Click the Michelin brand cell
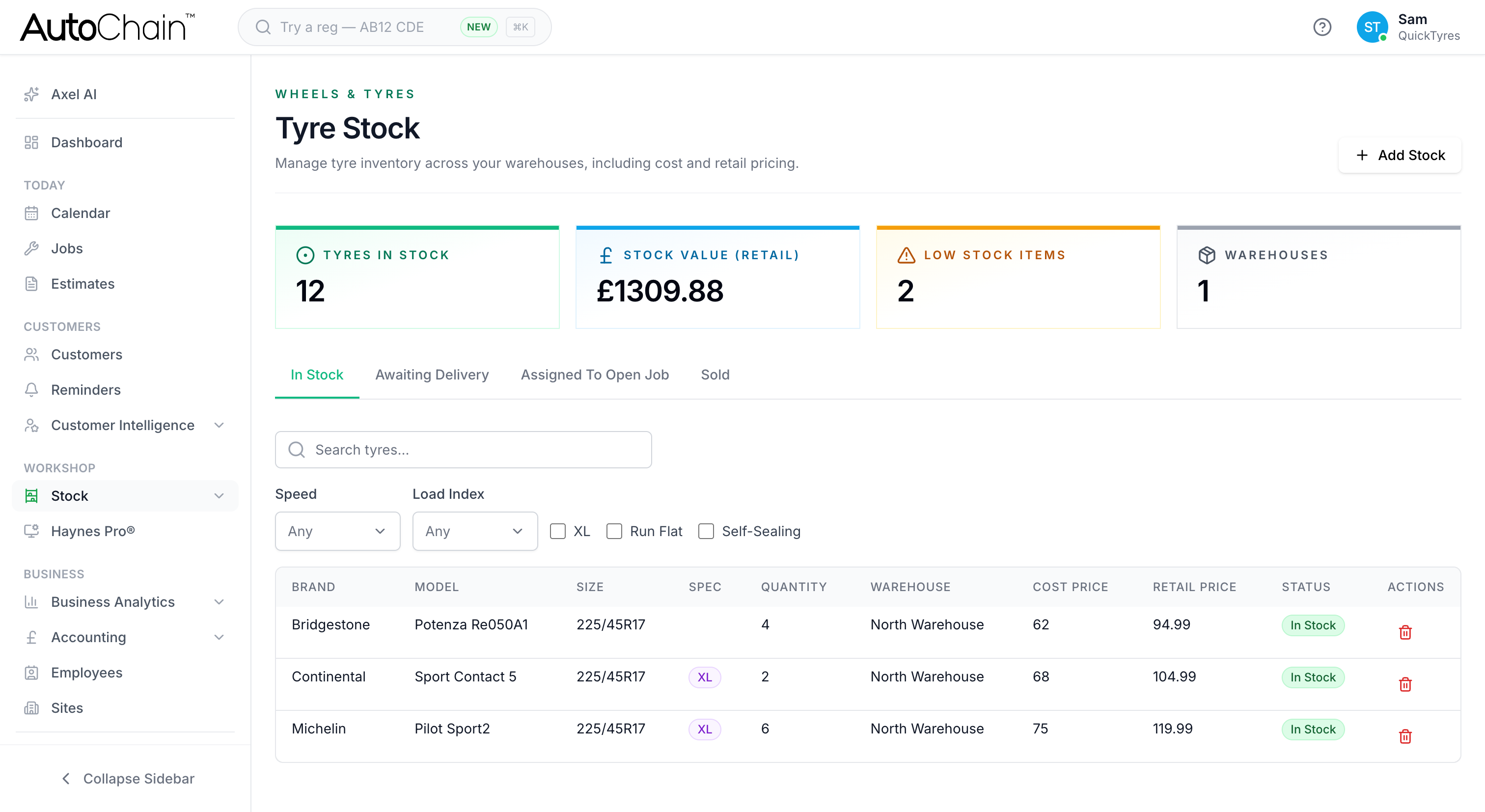This screenshot has height=812, width=1485. pos(318,729)
